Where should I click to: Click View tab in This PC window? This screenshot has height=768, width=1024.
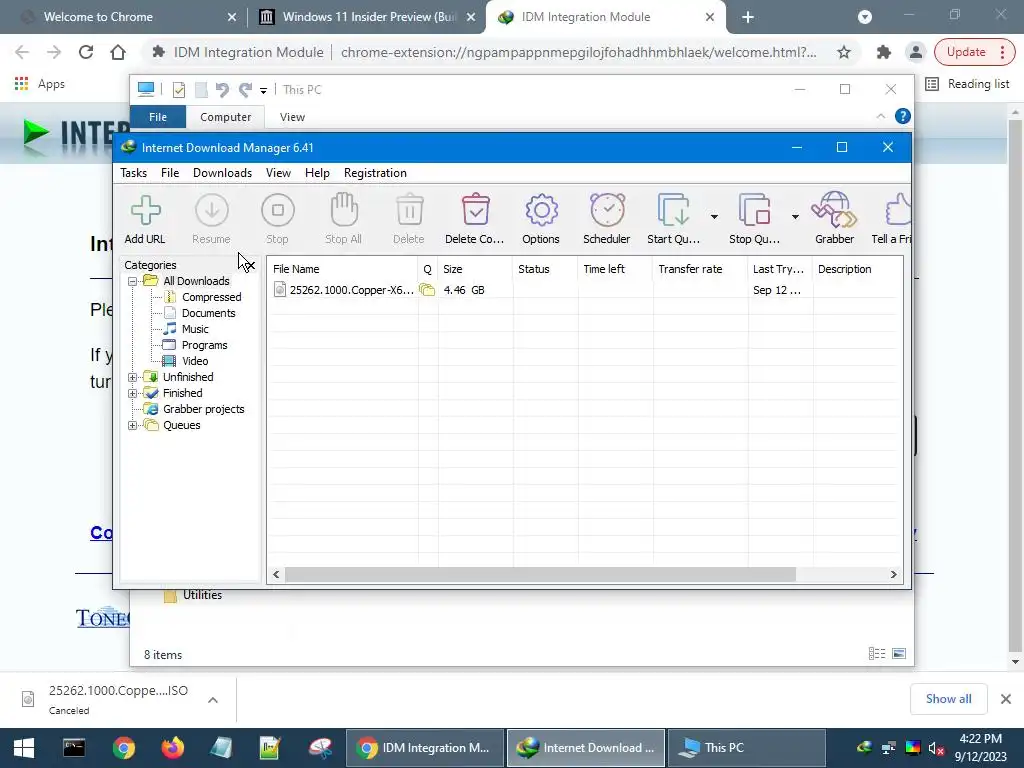coord(292,117)
